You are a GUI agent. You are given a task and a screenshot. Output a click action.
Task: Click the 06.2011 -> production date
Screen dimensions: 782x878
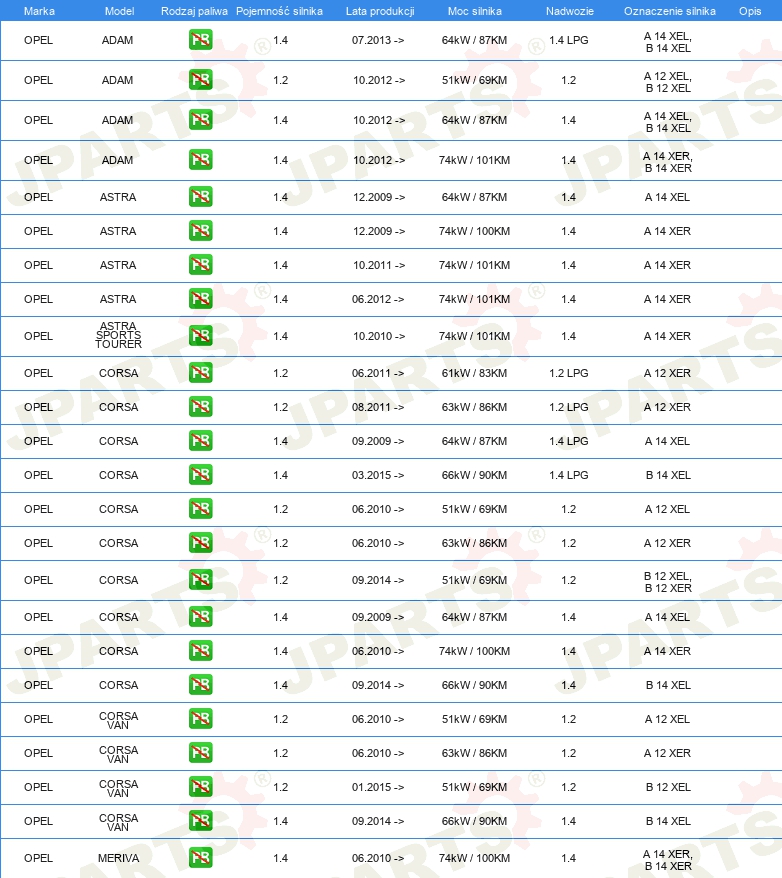point(378,373)
